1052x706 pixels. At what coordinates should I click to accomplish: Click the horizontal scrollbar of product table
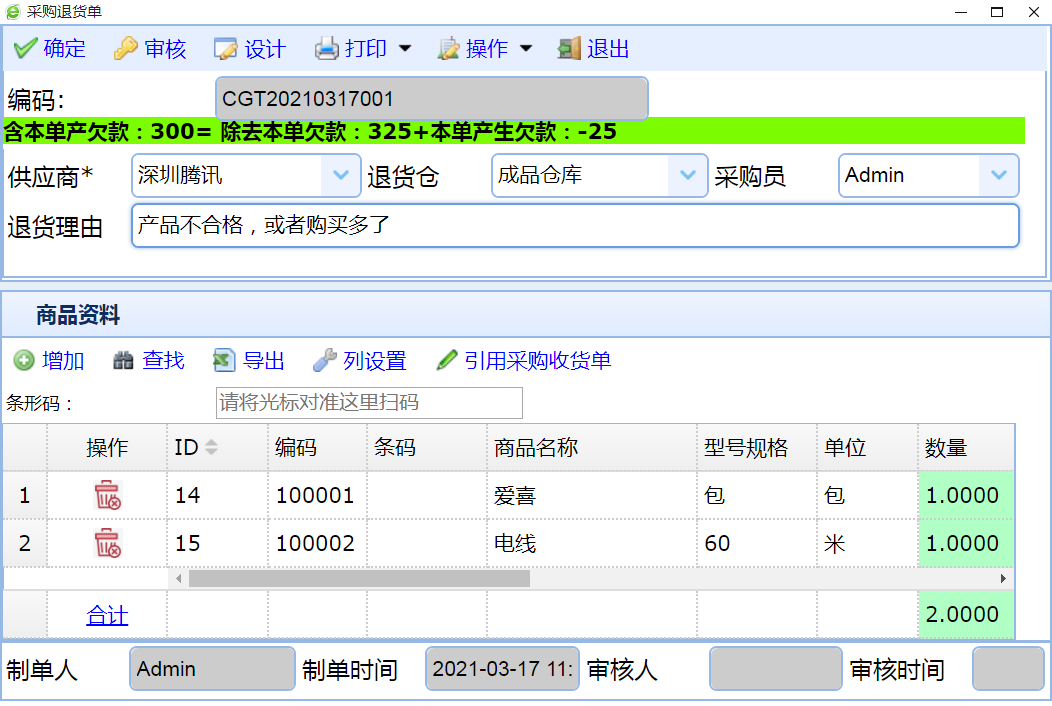[359, 578]
